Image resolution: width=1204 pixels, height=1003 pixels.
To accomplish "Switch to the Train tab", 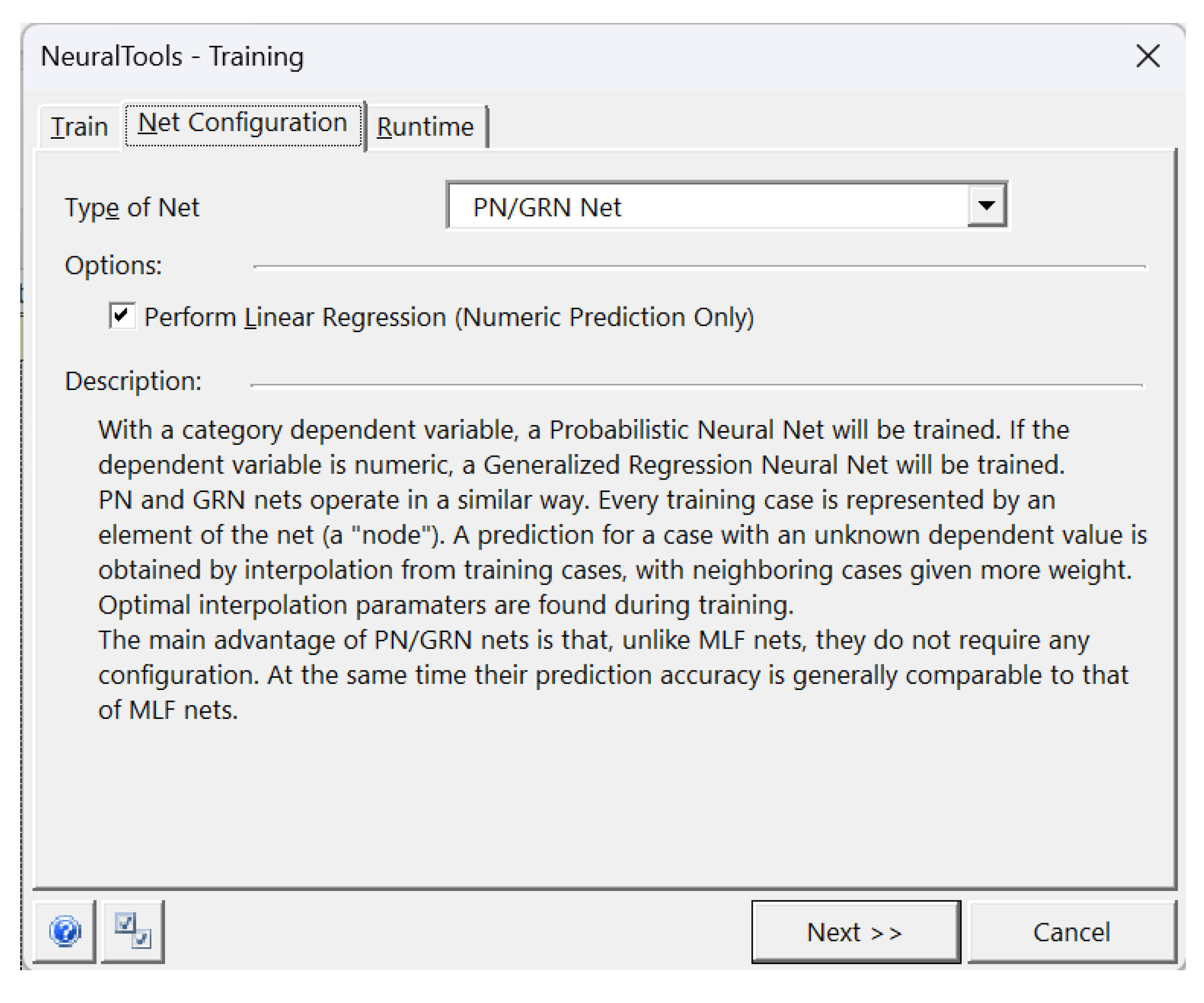I will click(79, 127).
